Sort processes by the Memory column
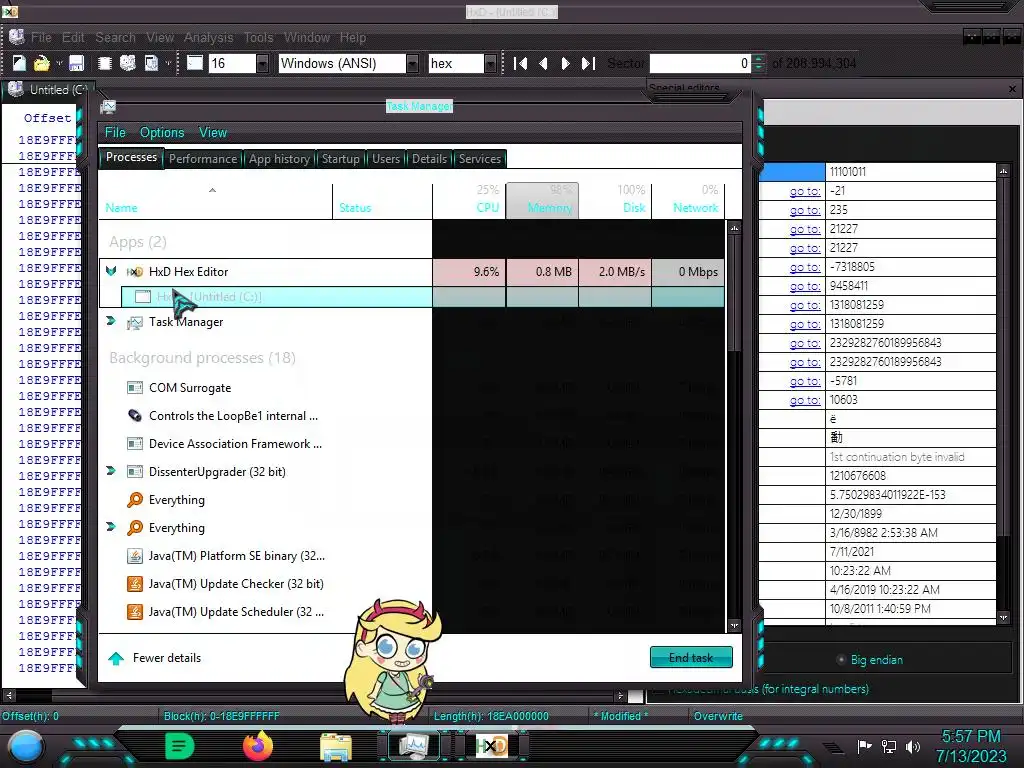This screenshot has width=1024, height=768. (543, 200)
